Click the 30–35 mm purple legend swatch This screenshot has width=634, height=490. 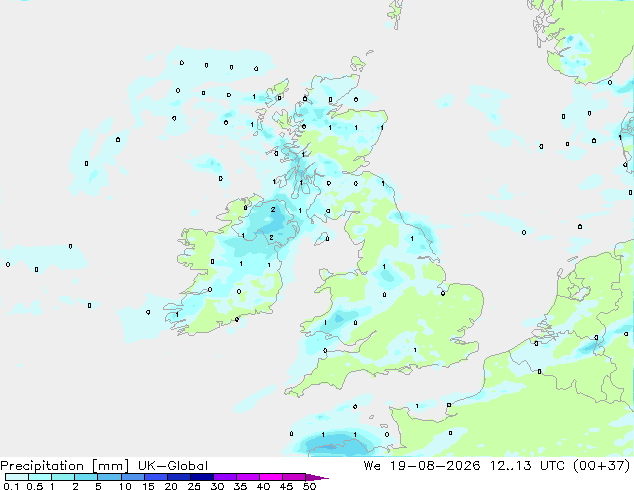[225, 477]
